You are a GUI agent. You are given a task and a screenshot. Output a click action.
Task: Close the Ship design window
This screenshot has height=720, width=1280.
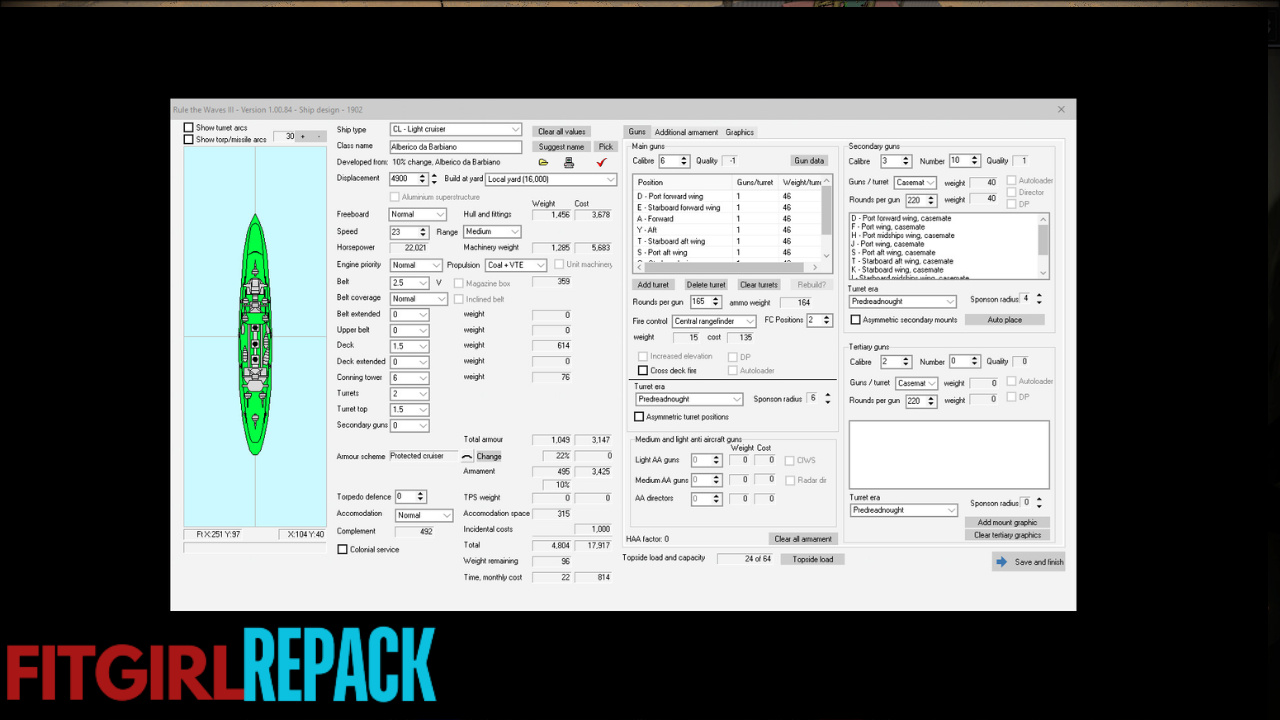pos(1061,109)
